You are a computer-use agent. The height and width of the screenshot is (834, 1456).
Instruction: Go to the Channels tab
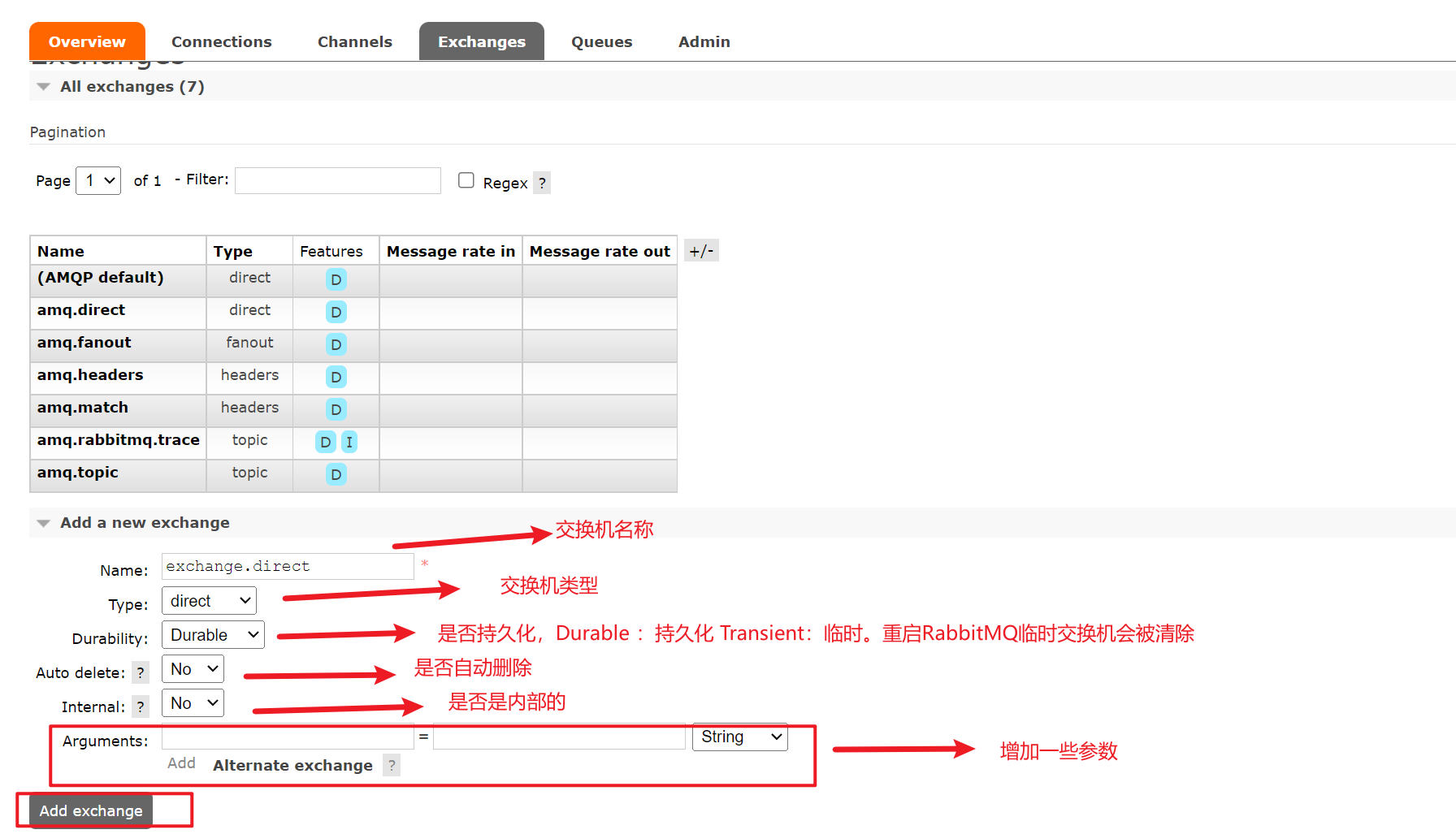click(354, 41)
